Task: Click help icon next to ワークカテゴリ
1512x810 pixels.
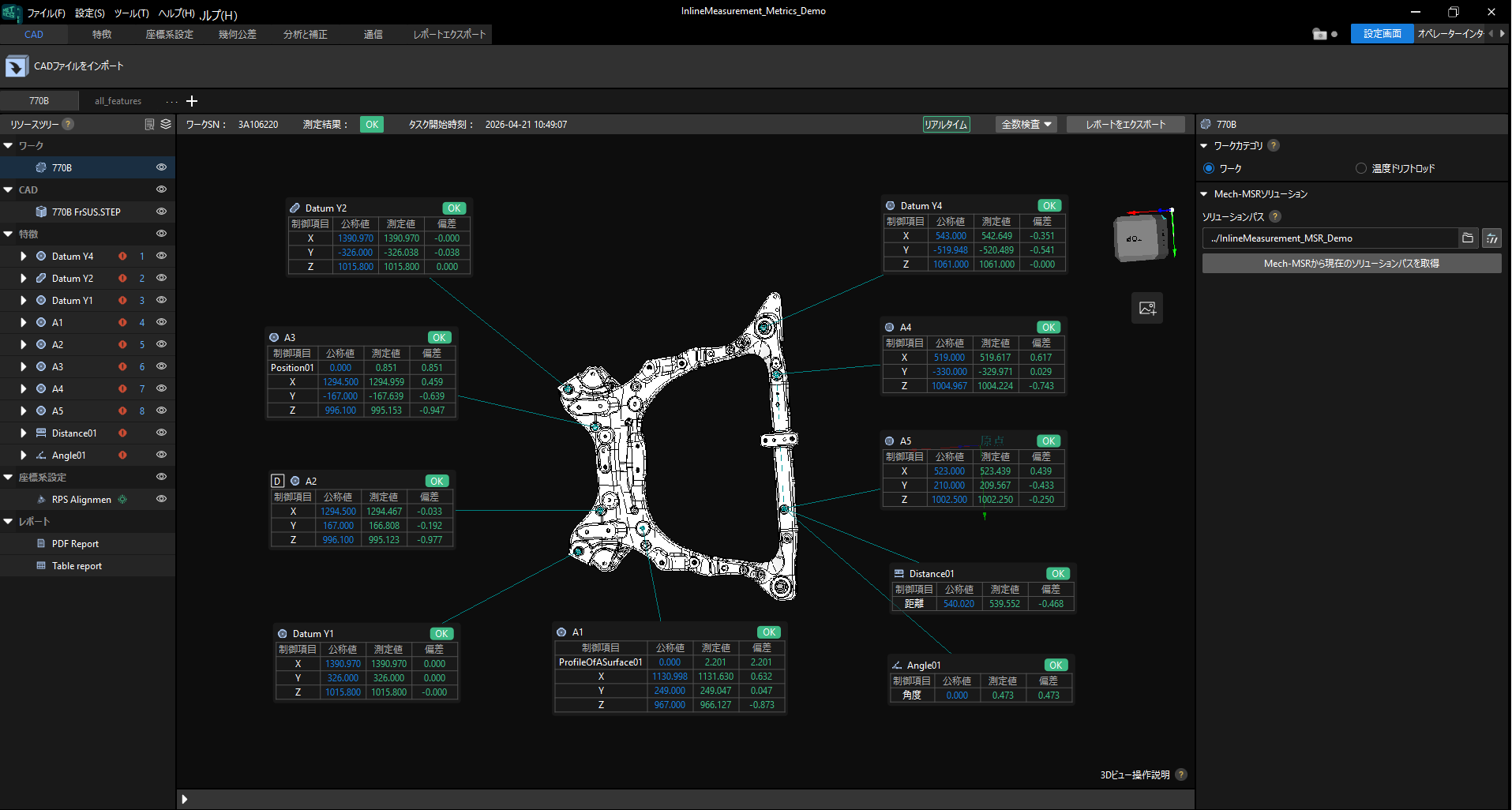Action: tap(1274, 145)
